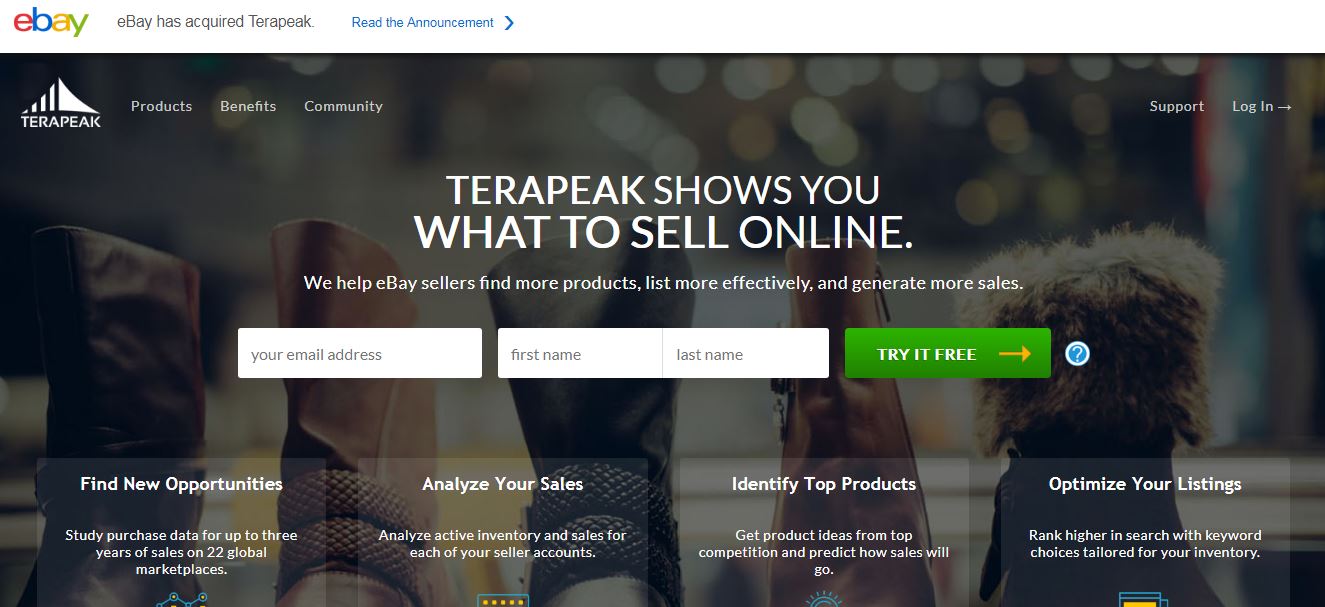Click the chevron arrow after Read the Announcement
Screen dimensions: 1325x607
click(x=509, y=23)
